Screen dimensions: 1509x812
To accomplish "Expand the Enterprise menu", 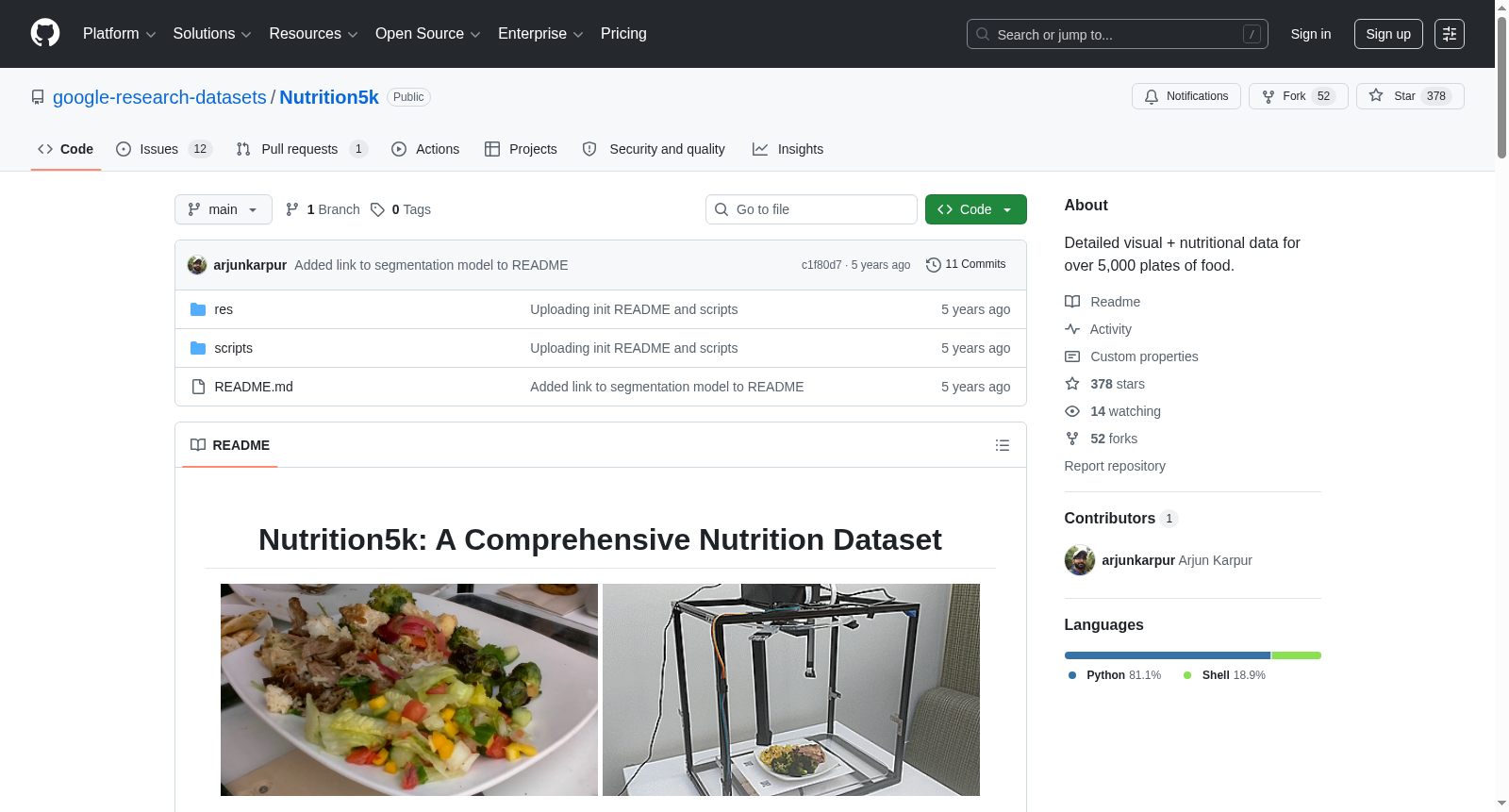I will pyautogui.click(x=540, y=34).
